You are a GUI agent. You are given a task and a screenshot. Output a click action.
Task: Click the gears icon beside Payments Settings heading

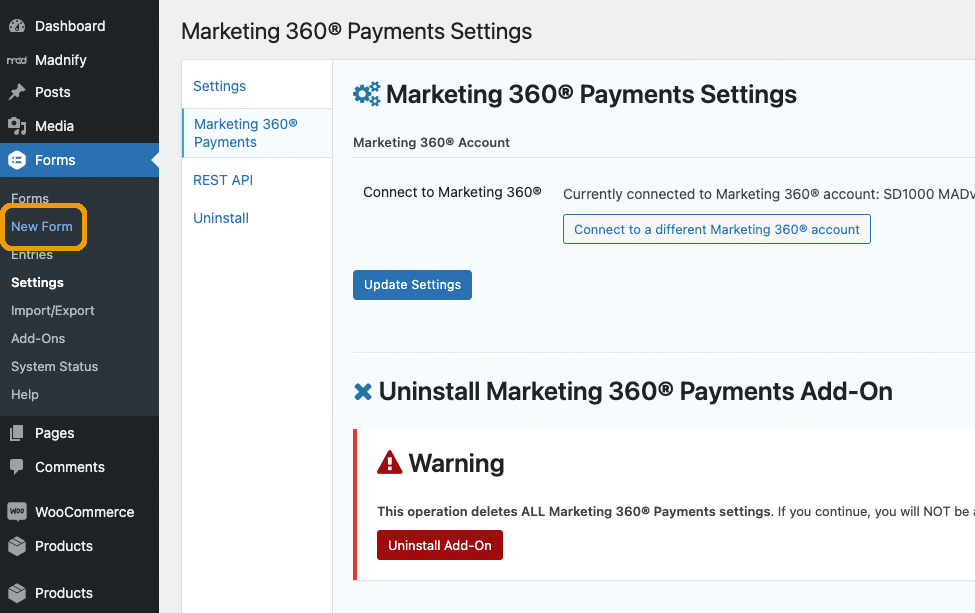coord(366,94)
